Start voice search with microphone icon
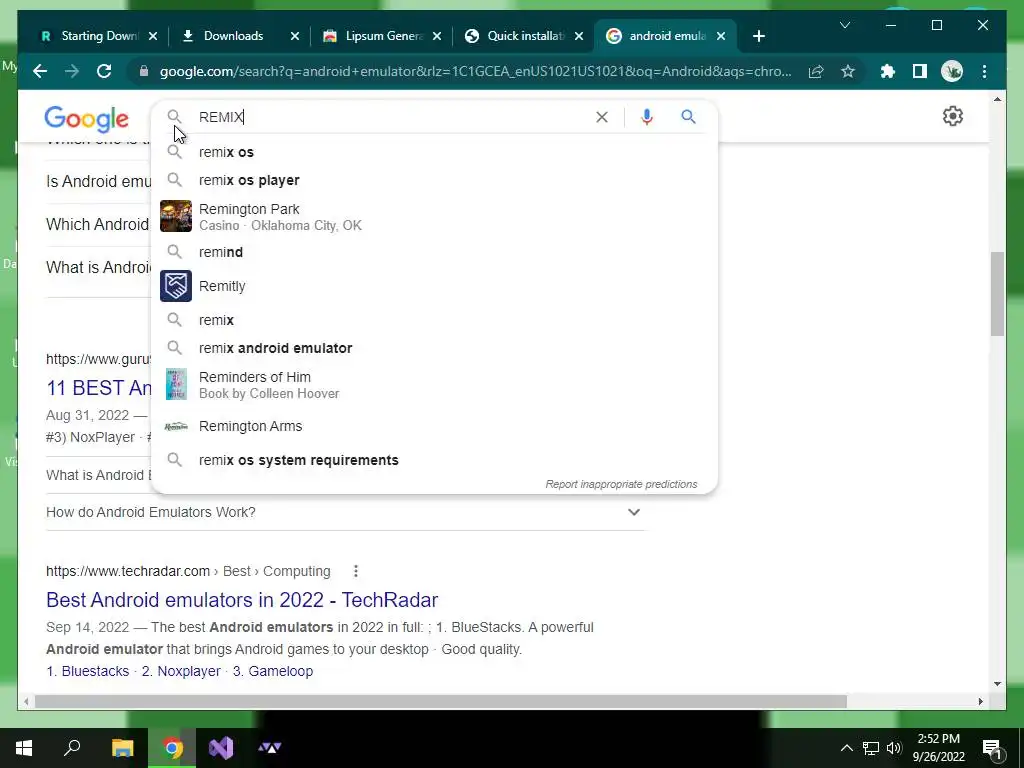Viewport: 1024px width, 768px height. [x=647, y=117]
